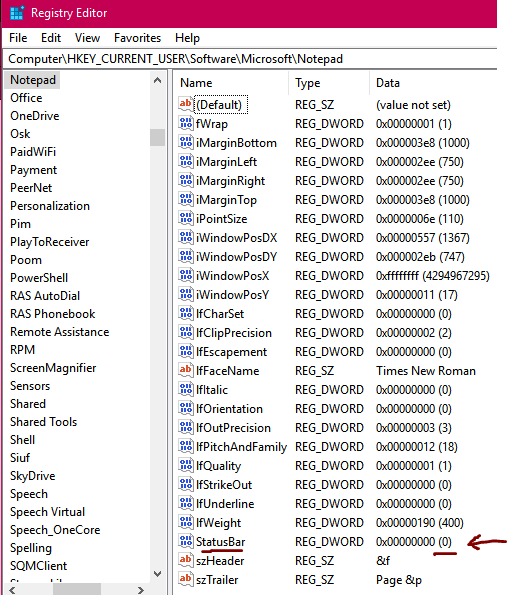Image resolution: width=507 pixels, height=595 pixels.
Task: Open the File menu
Action: click(18, 38)
